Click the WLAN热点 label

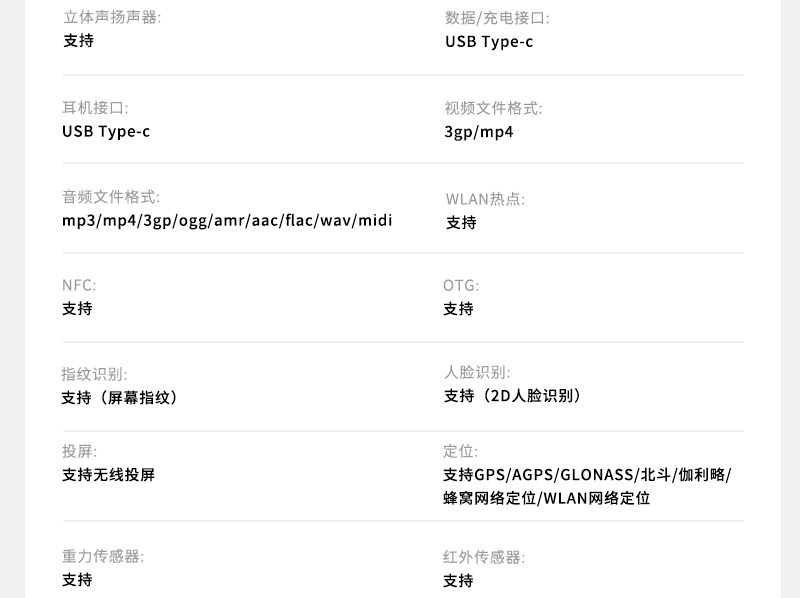tap(485, 198)
